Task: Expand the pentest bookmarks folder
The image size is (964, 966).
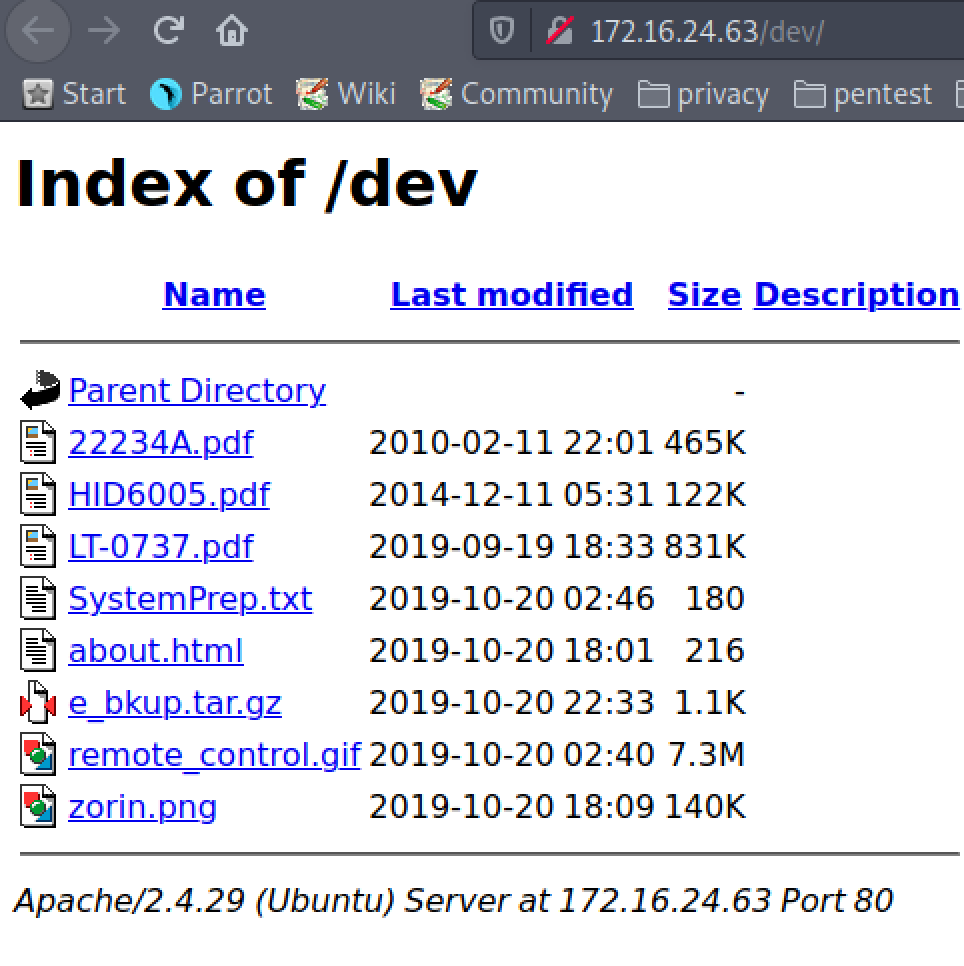Action: (863, 94)
